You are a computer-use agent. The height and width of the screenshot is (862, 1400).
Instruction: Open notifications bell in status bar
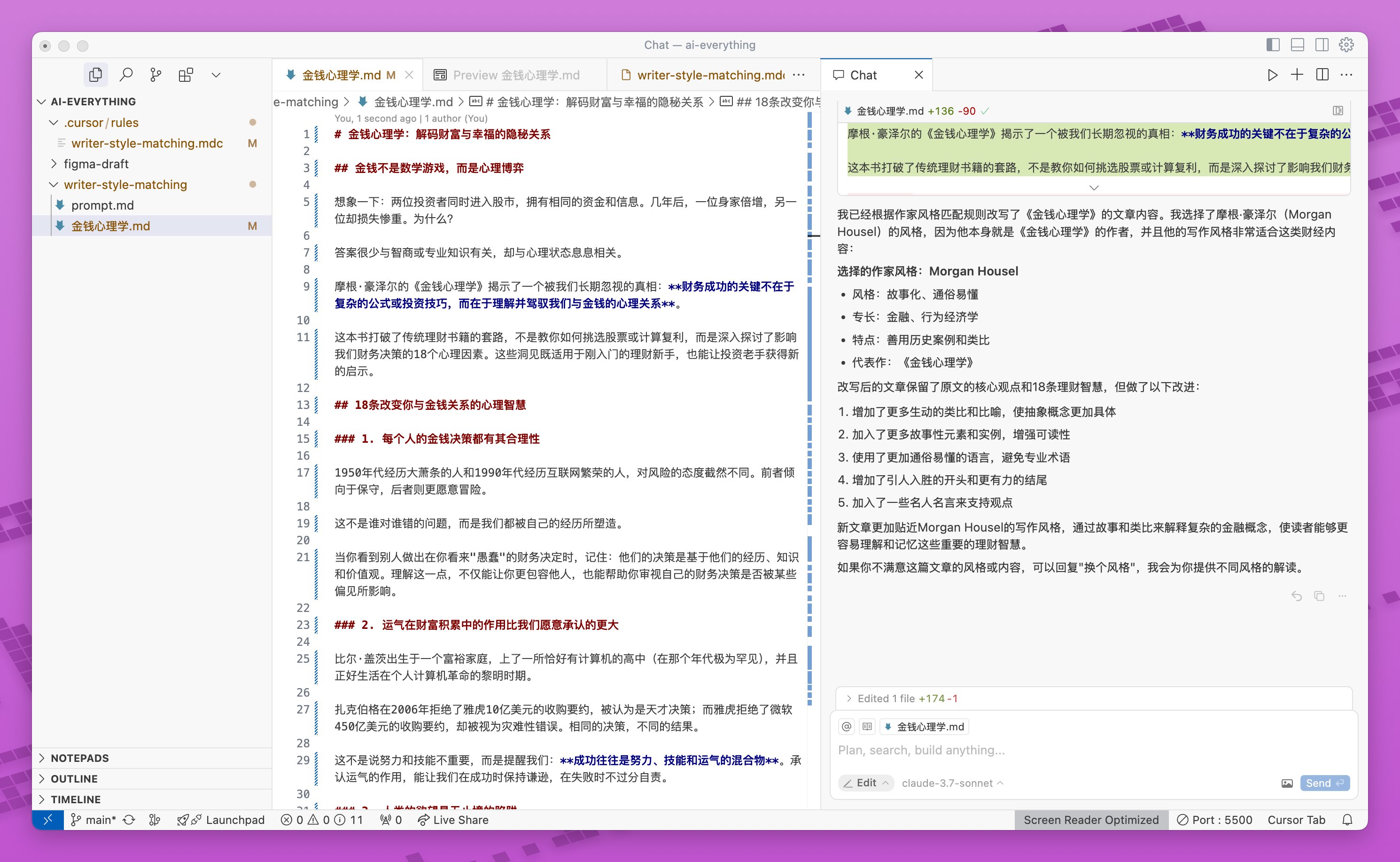point(1347,820)
